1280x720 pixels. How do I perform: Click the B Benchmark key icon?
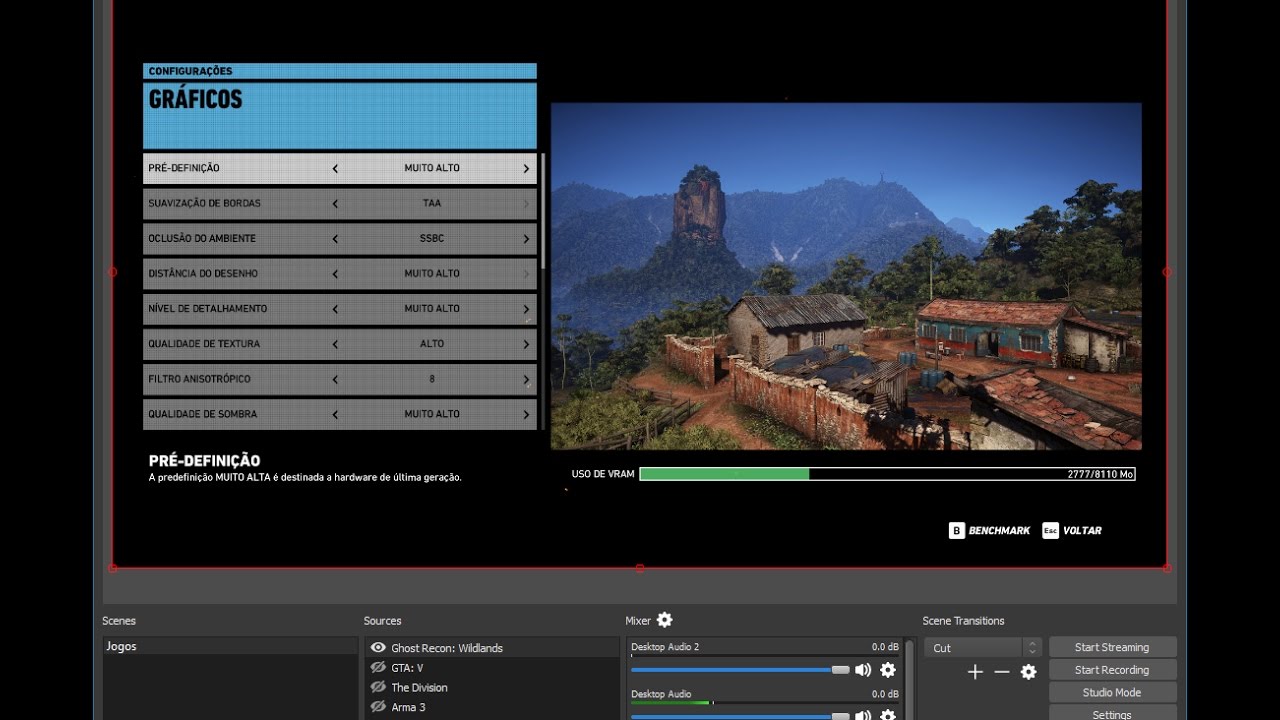tap(957, 530)
